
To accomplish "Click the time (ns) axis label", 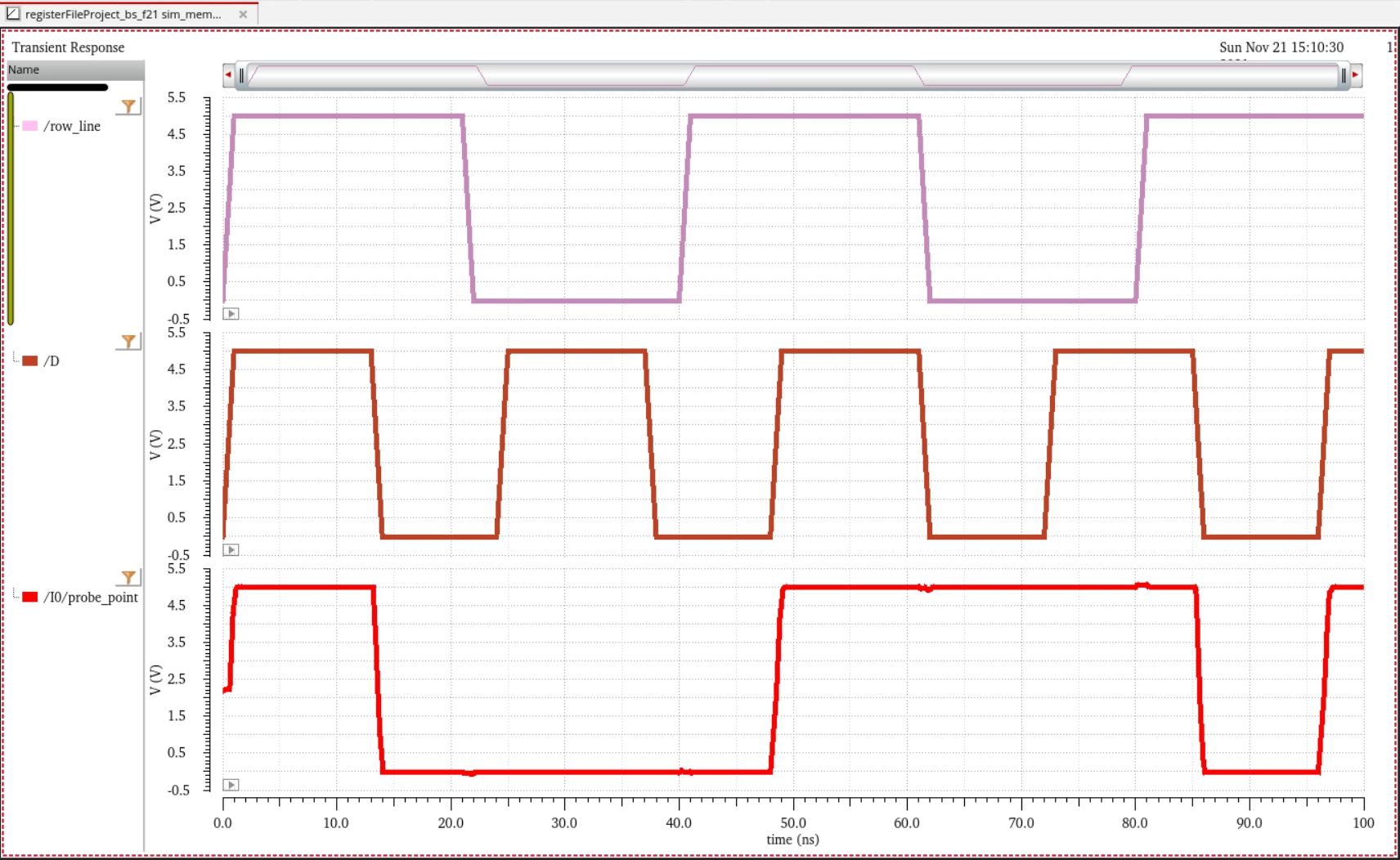I will tap(792, 840).
